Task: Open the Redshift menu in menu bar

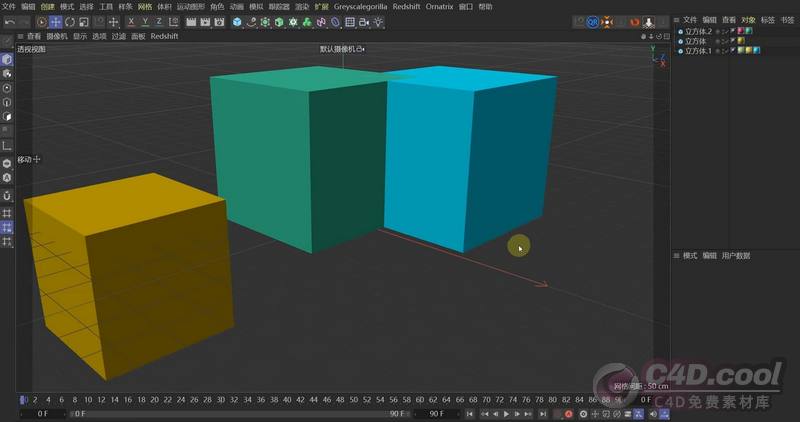Action: pos(406,6)
